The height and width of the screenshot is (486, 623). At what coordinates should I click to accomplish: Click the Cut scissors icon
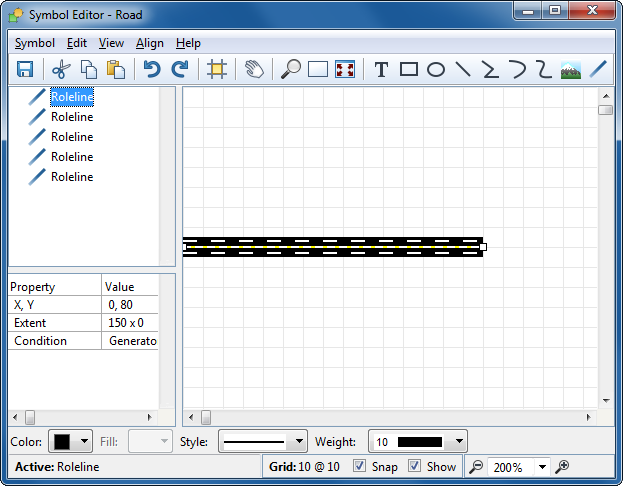tap(61, 69)
